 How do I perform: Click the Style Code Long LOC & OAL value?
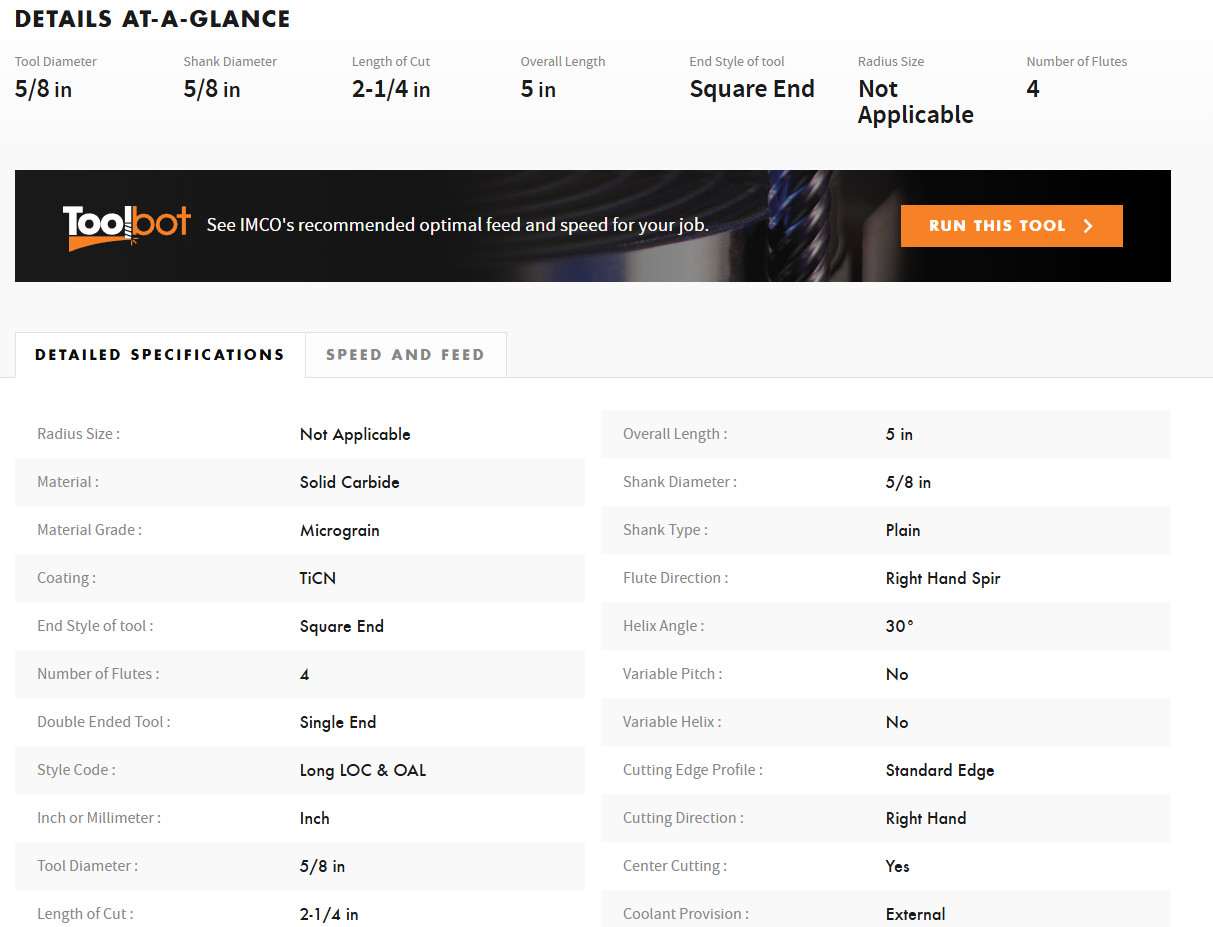363,770
